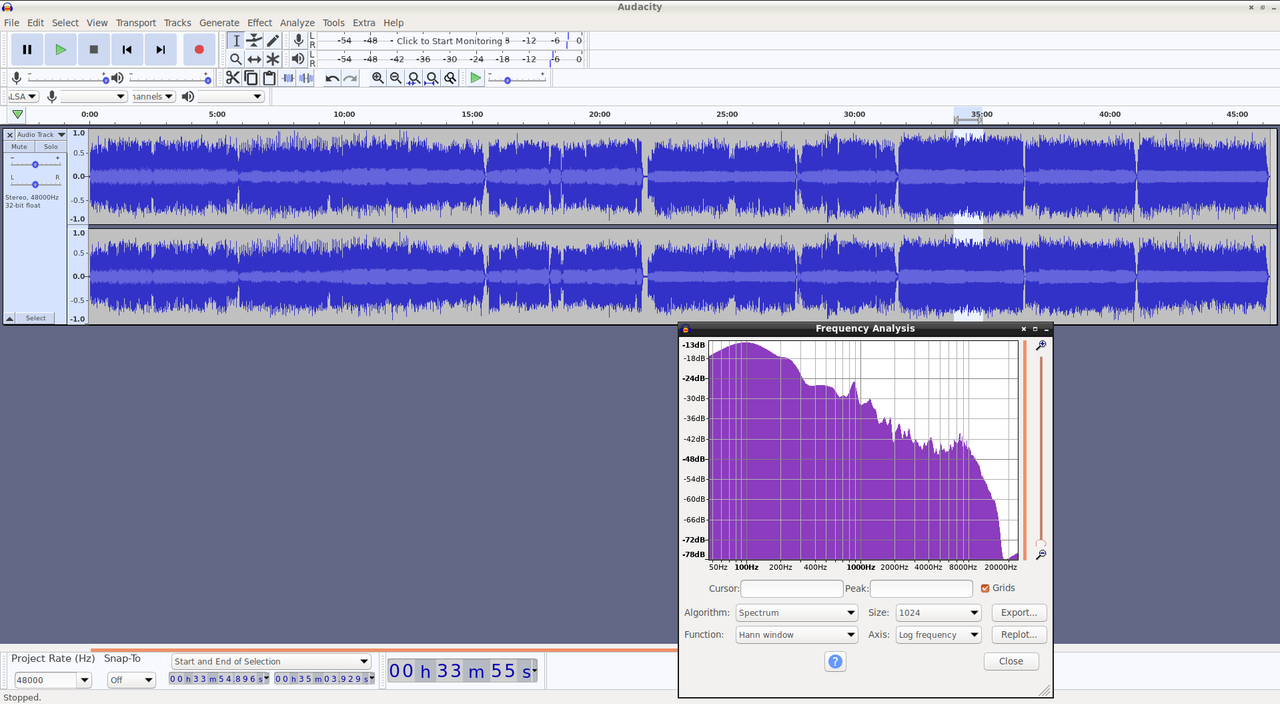Open the Algorithm Spectrum dropdown
The width and height of the screenshot is (1280, 704).
(x=796, y=613)
